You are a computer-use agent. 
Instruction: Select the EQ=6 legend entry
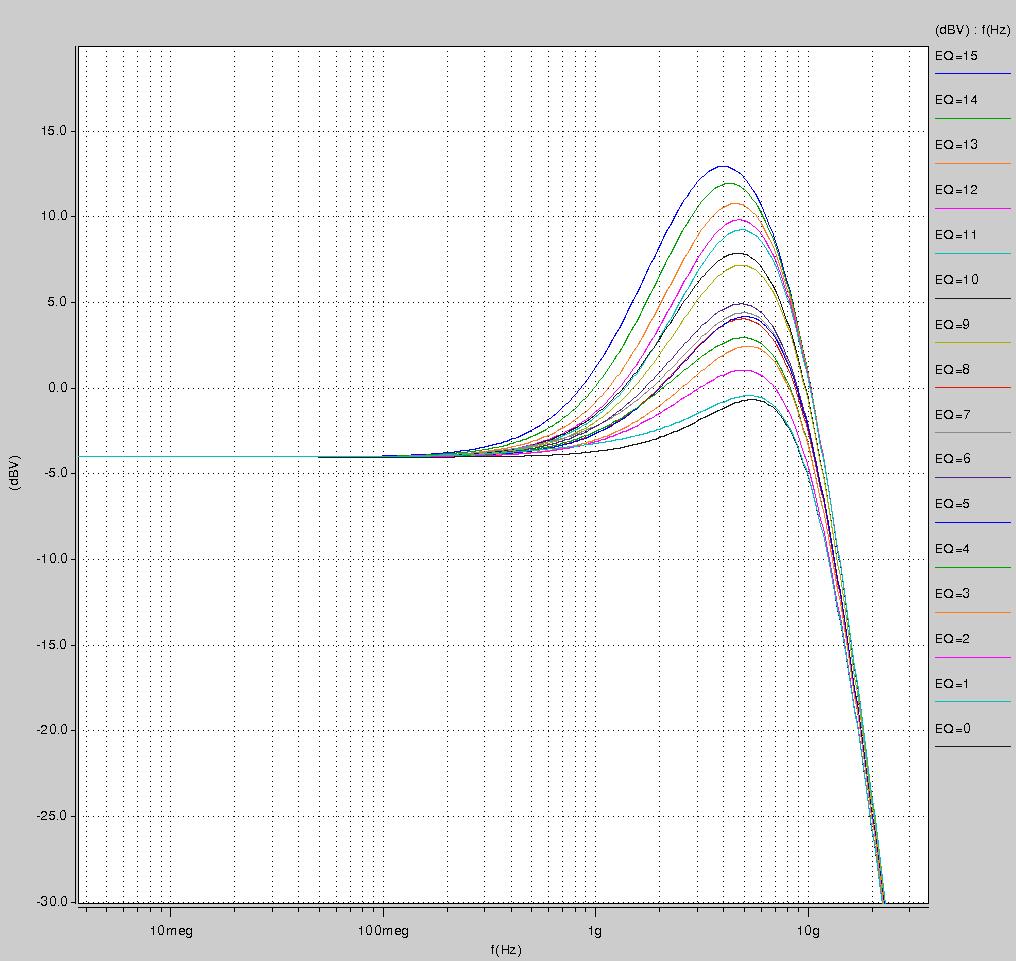(952, 459)
